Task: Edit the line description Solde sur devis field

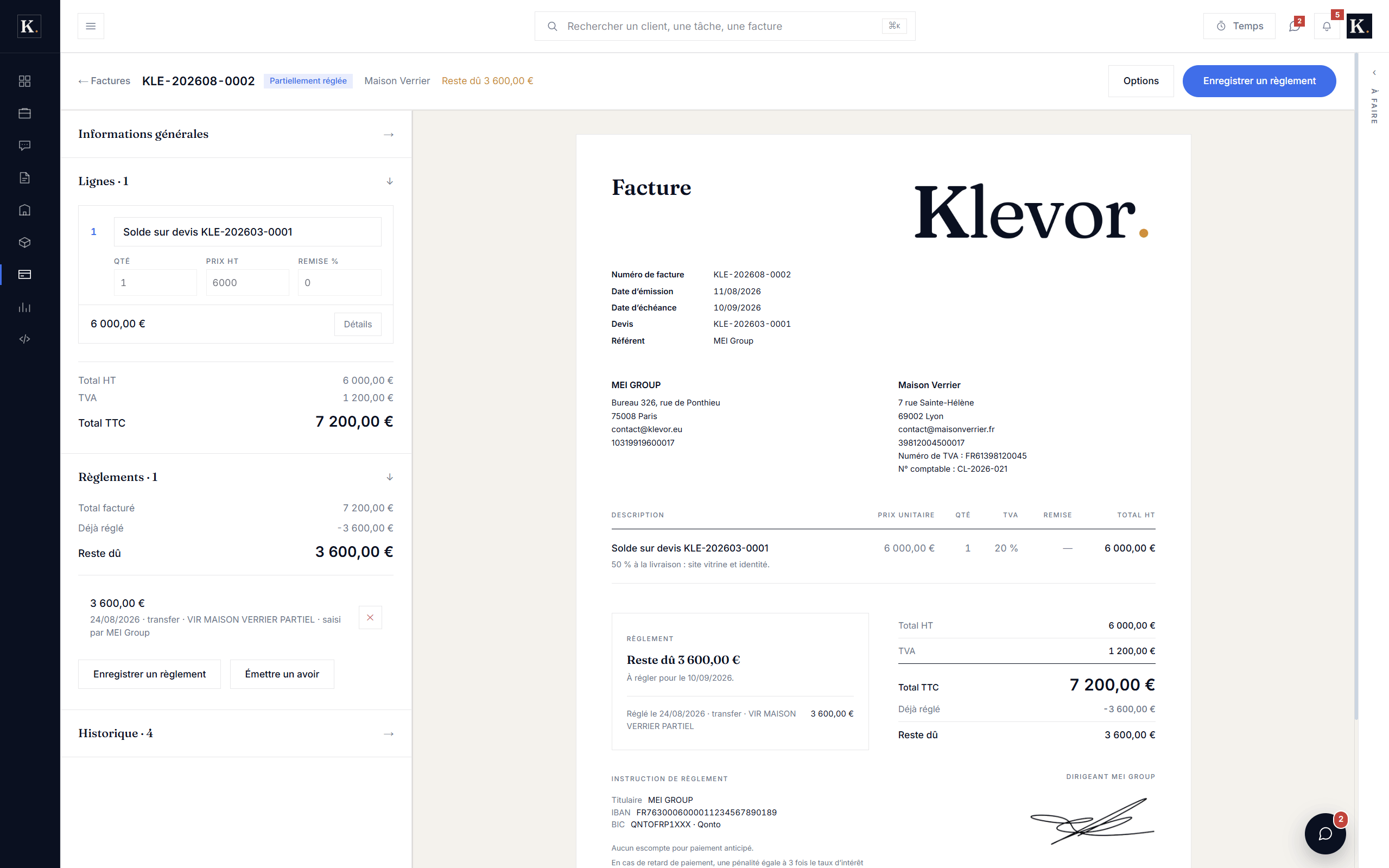Action: point(248,232)
